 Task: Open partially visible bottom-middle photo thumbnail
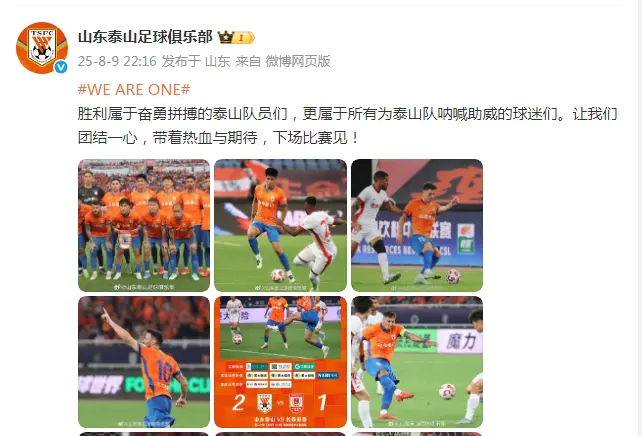[280, 434]
